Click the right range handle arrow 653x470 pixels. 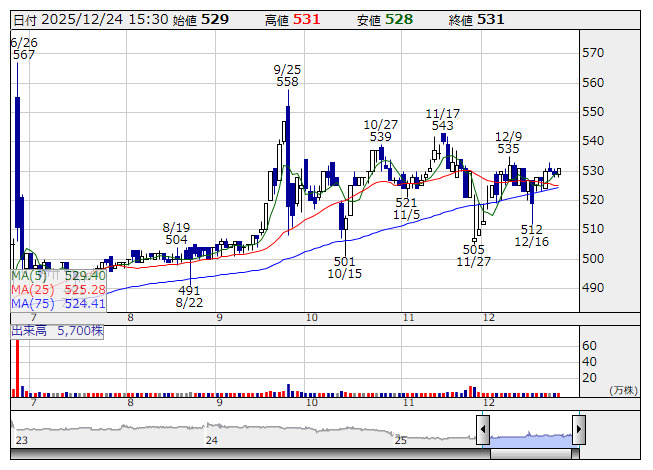pyautogui.click(x=579, y=429)
